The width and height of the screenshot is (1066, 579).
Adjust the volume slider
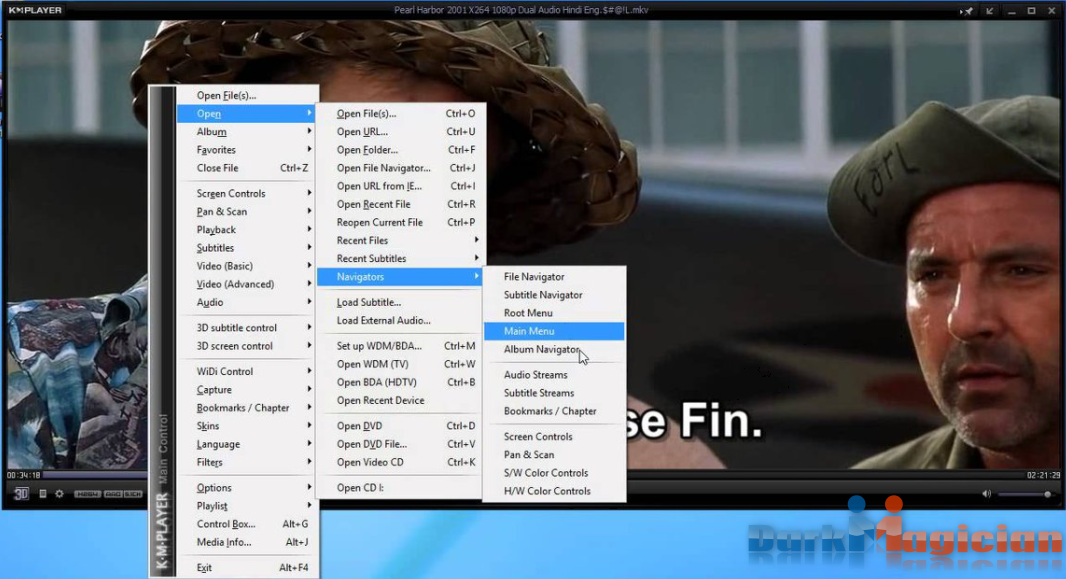1027,494
